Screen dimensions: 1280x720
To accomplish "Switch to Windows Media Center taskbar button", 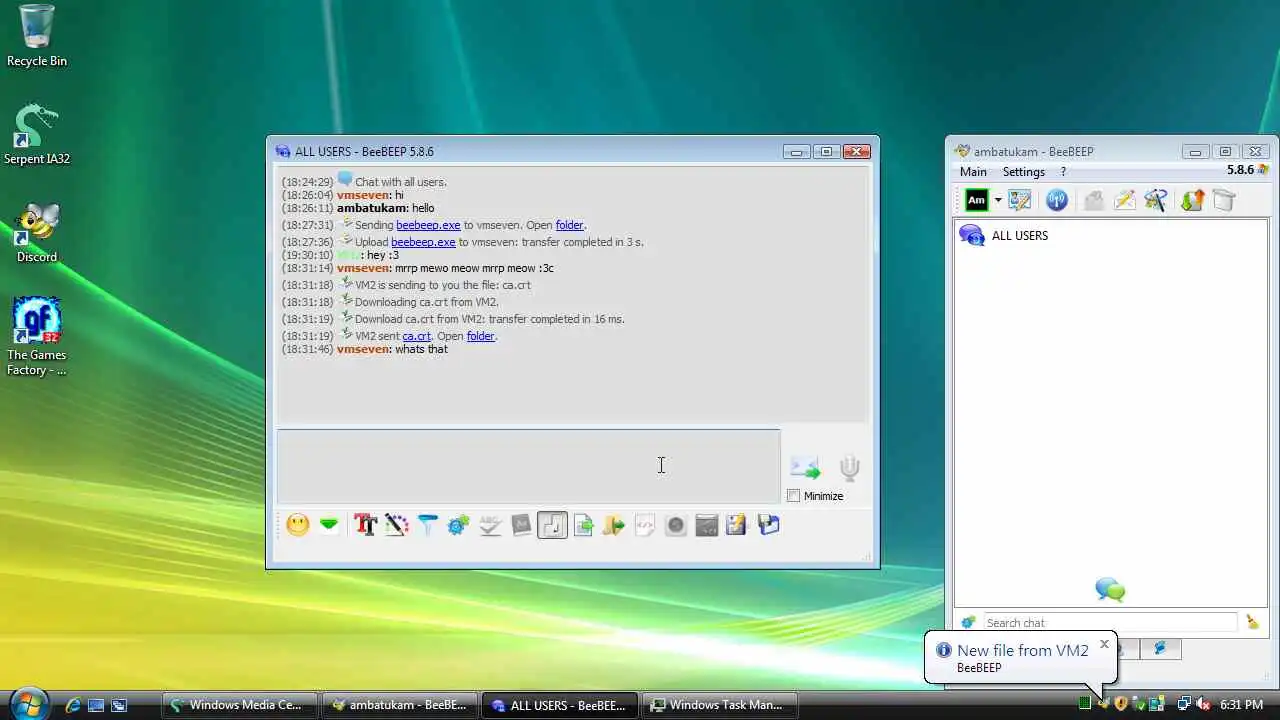I will coord(240,705).
